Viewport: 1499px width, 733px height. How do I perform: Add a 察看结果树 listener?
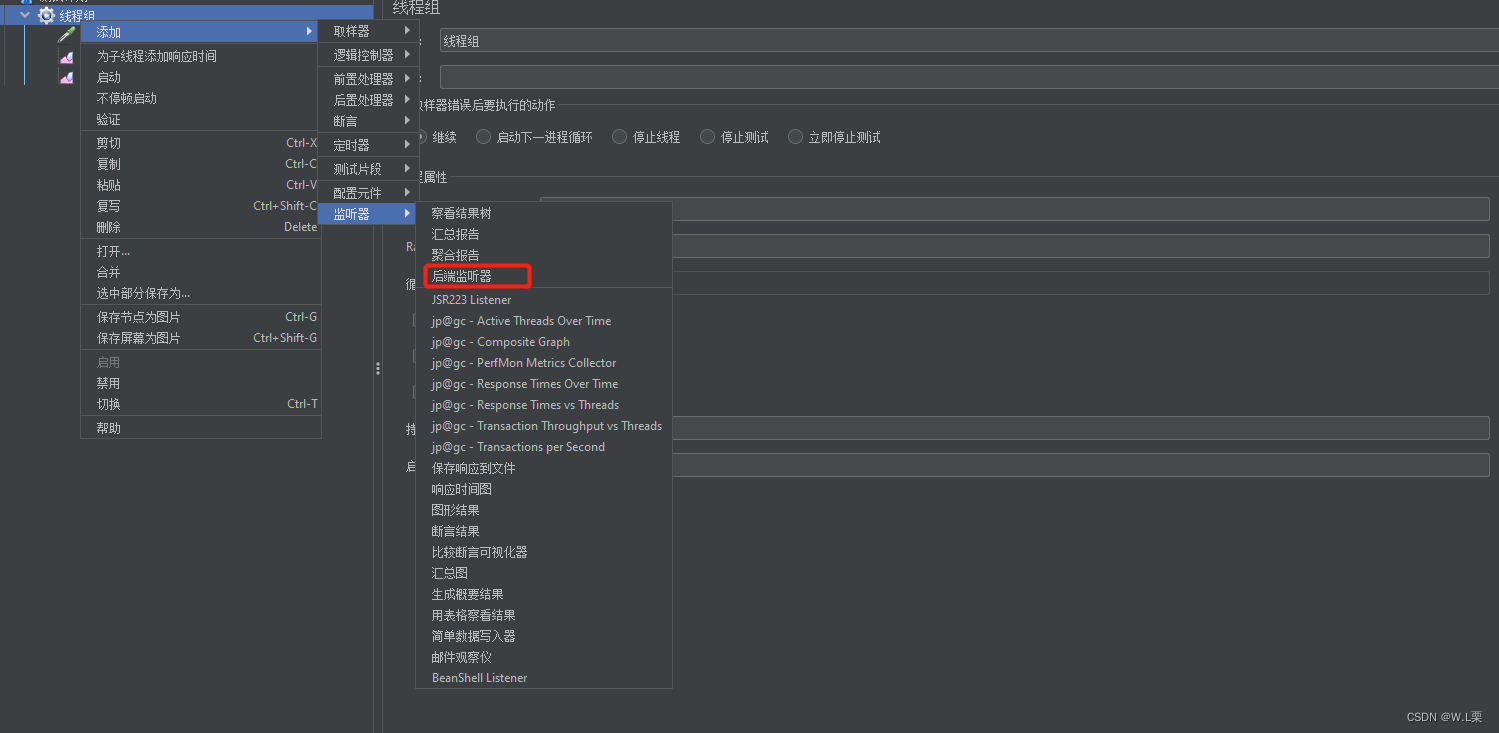tap(544, 213)
